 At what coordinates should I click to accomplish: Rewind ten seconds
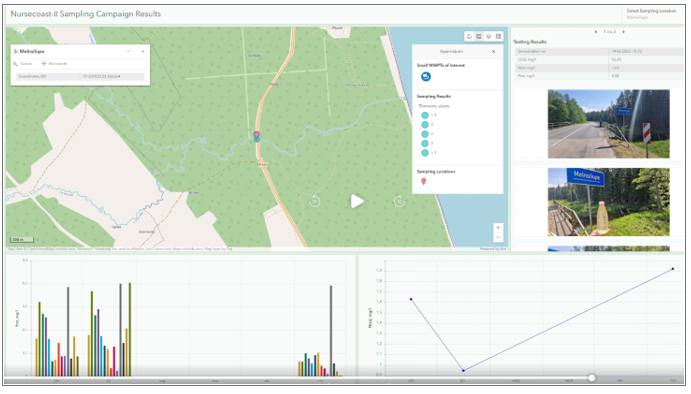[x=314, y=201]
